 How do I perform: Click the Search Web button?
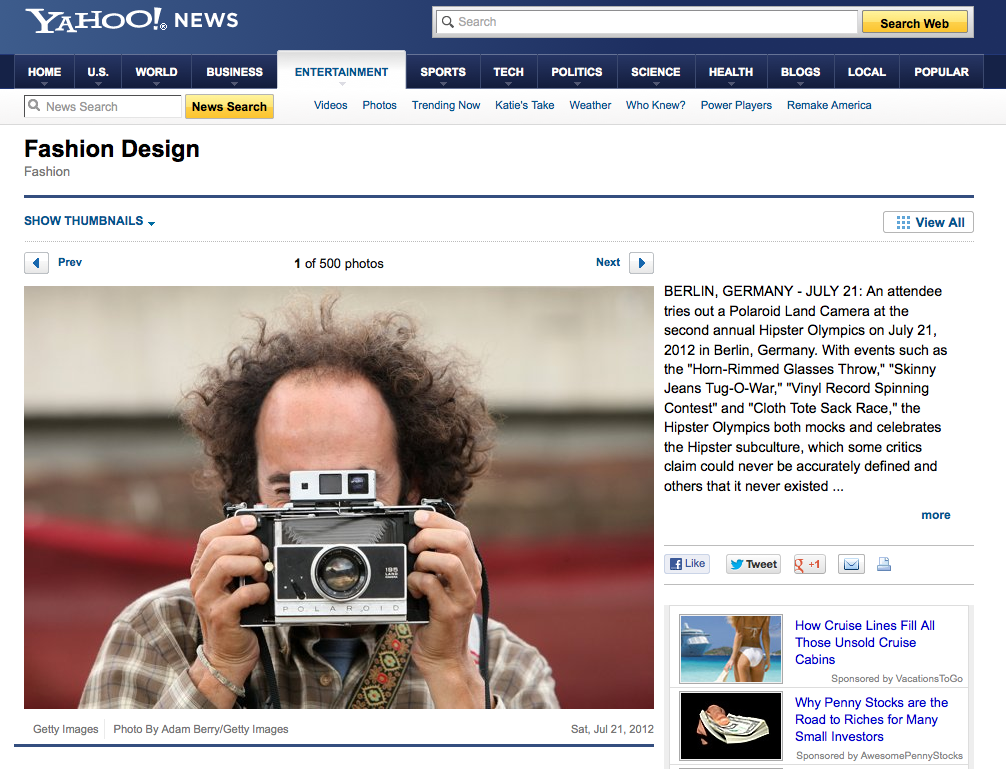pos(914,22)
